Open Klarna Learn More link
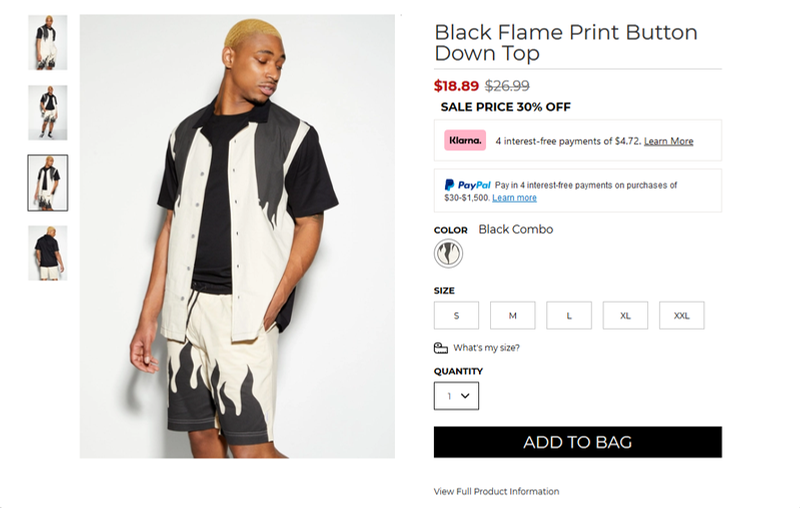 pyautogui.click(x=668, y=142)
